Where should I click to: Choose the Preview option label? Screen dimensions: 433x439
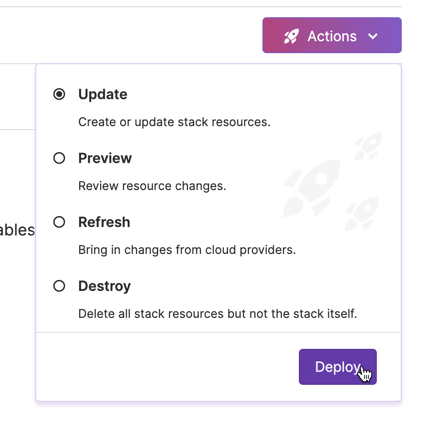[x=105, y=158]
